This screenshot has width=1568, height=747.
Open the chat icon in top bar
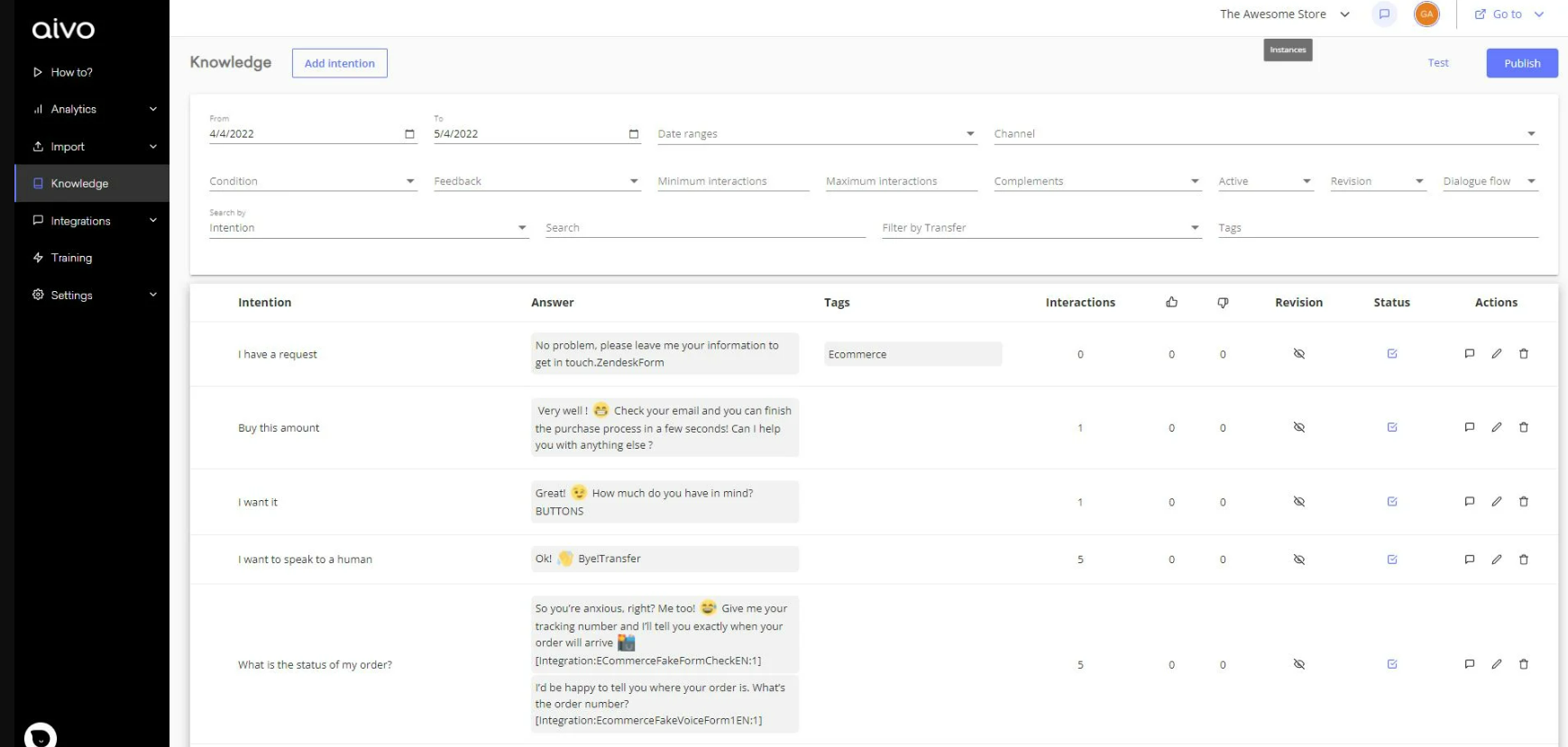click(x=1384, y=14)
